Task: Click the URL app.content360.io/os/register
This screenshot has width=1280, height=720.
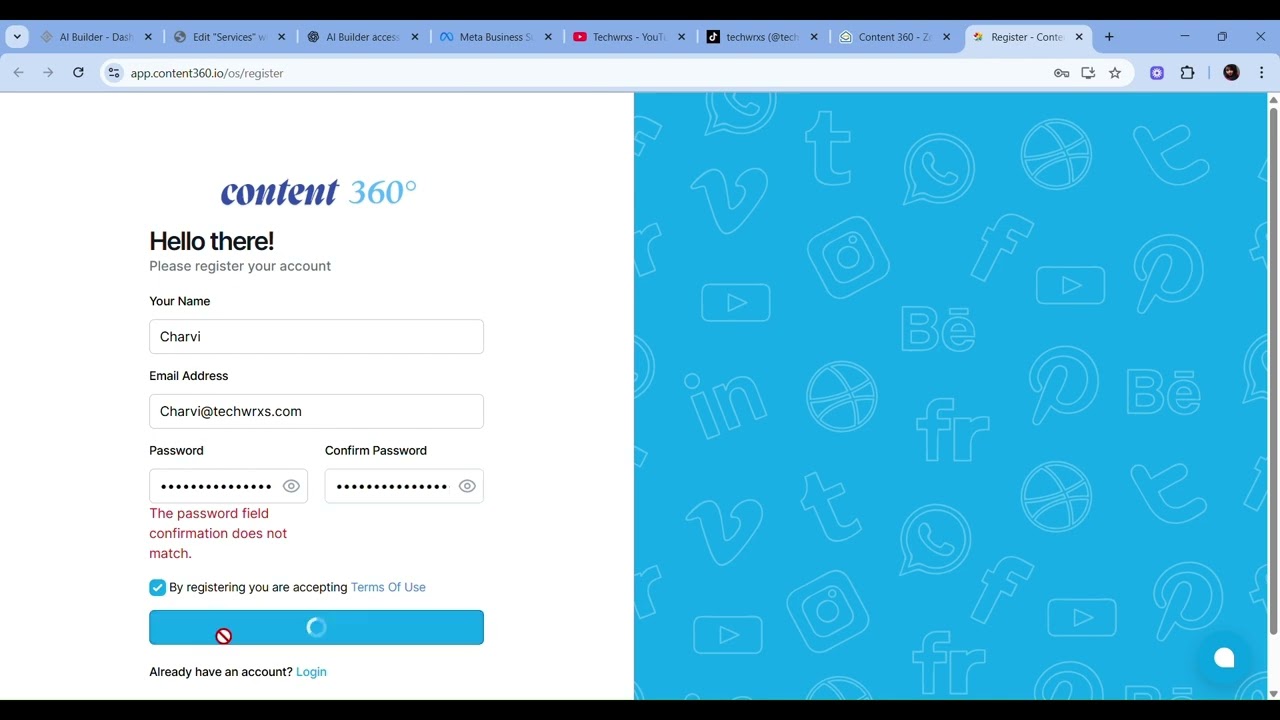Action: click(207, 73)
